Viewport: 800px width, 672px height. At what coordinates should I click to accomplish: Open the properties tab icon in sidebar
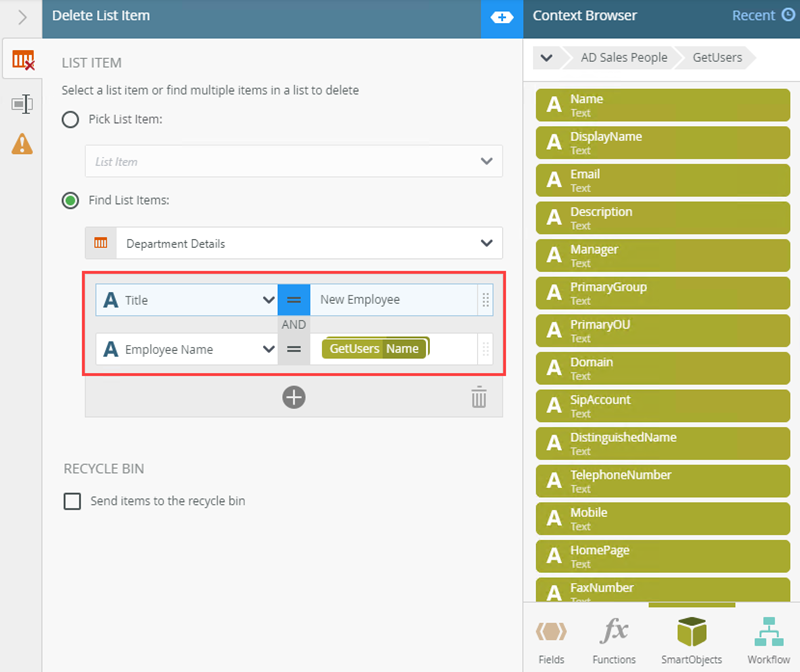pos(22,104)
